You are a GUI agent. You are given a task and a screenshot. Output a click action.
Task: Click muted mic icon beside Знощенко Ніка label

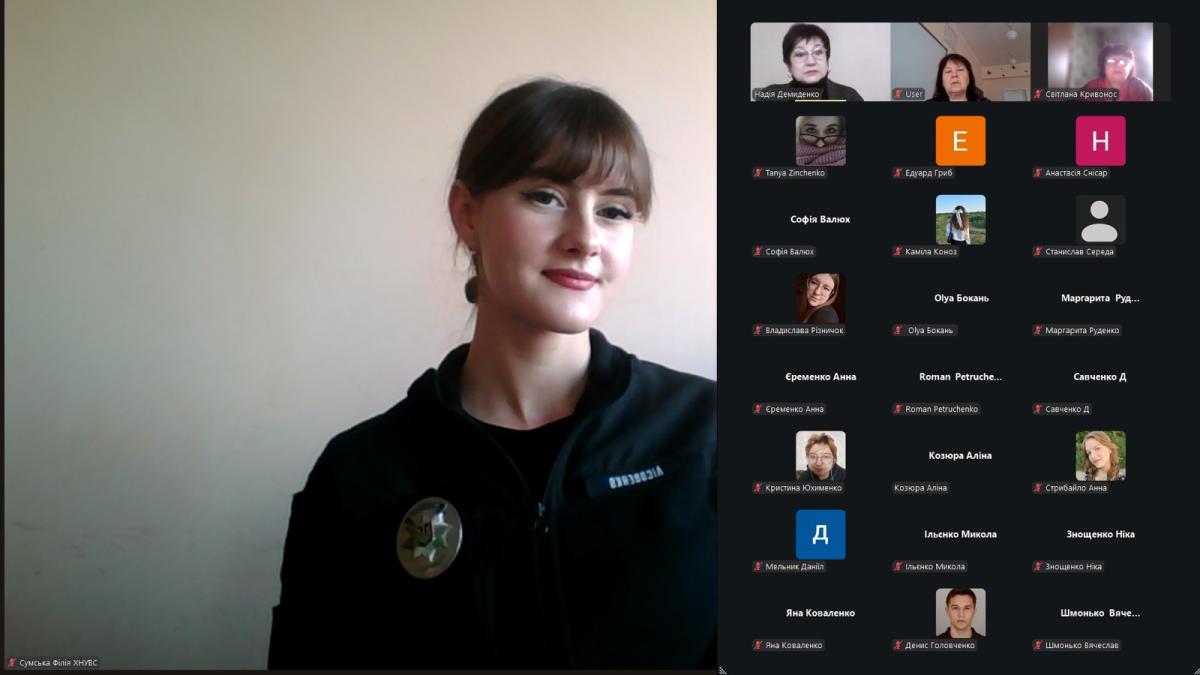click(x=1038, y=566)
